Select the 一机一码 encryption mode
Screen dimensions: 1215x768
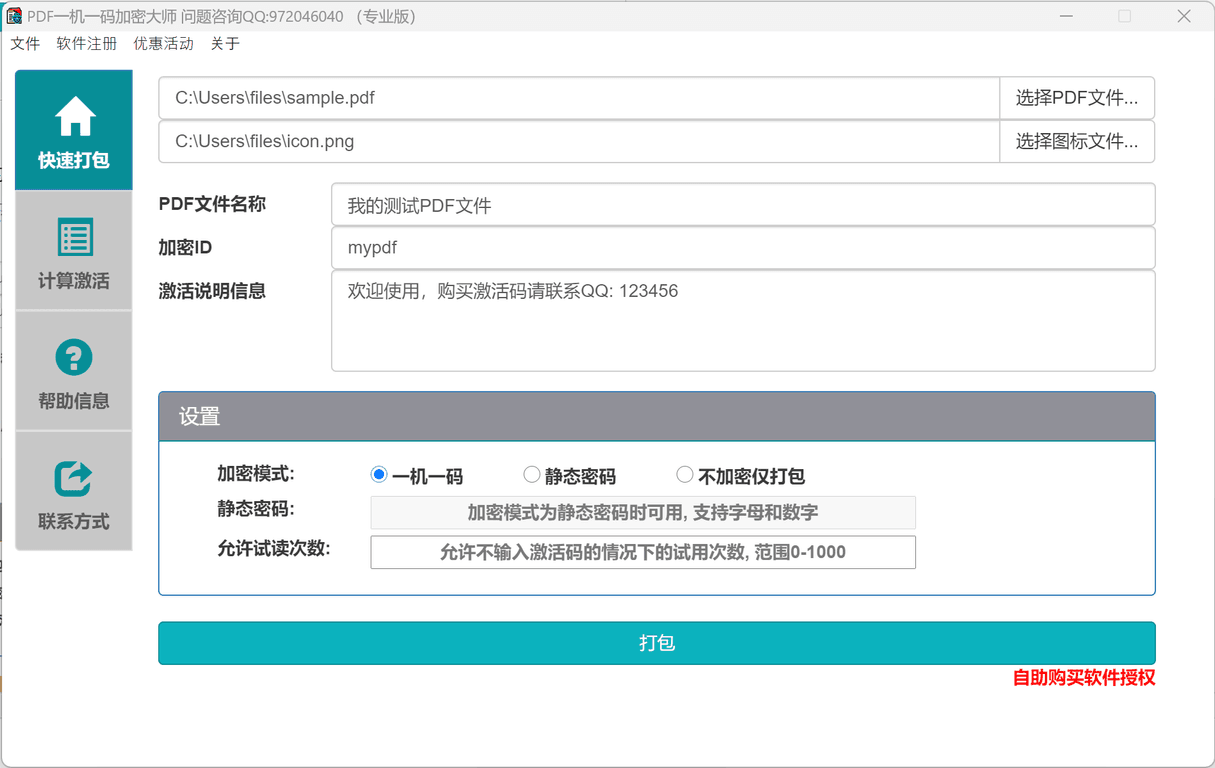pos(378,474)
